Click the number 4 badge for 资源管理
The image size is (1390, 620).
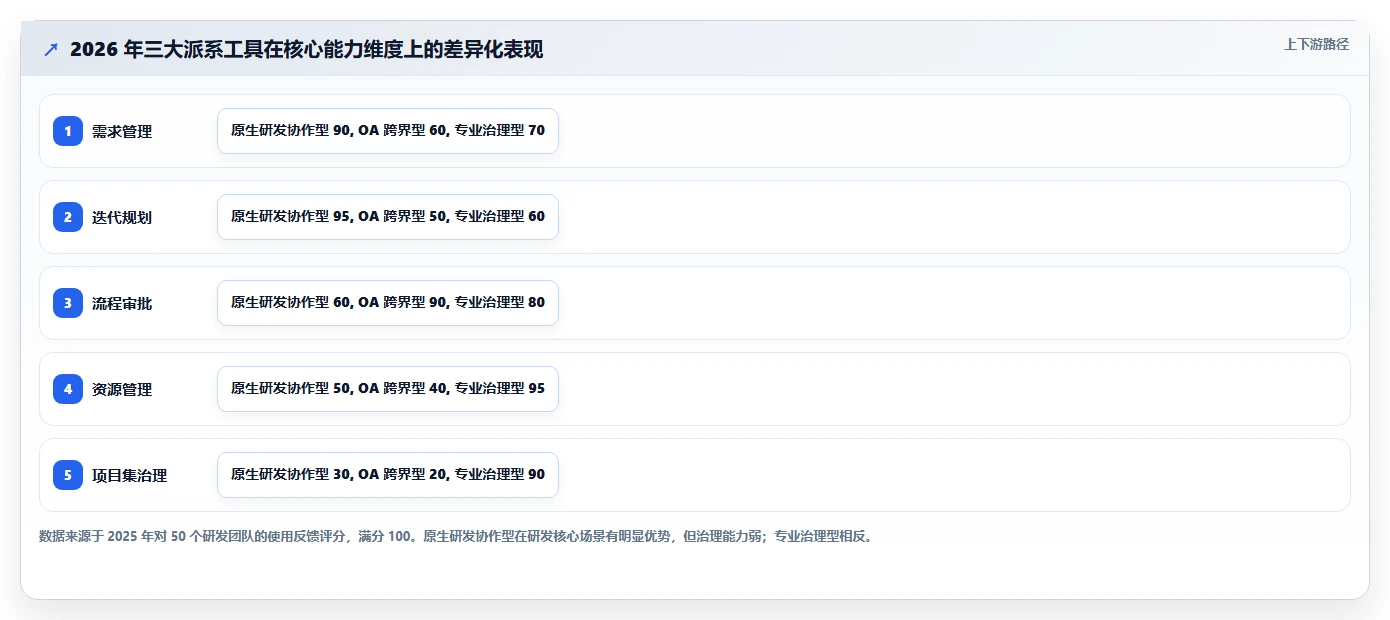(68, 389)
